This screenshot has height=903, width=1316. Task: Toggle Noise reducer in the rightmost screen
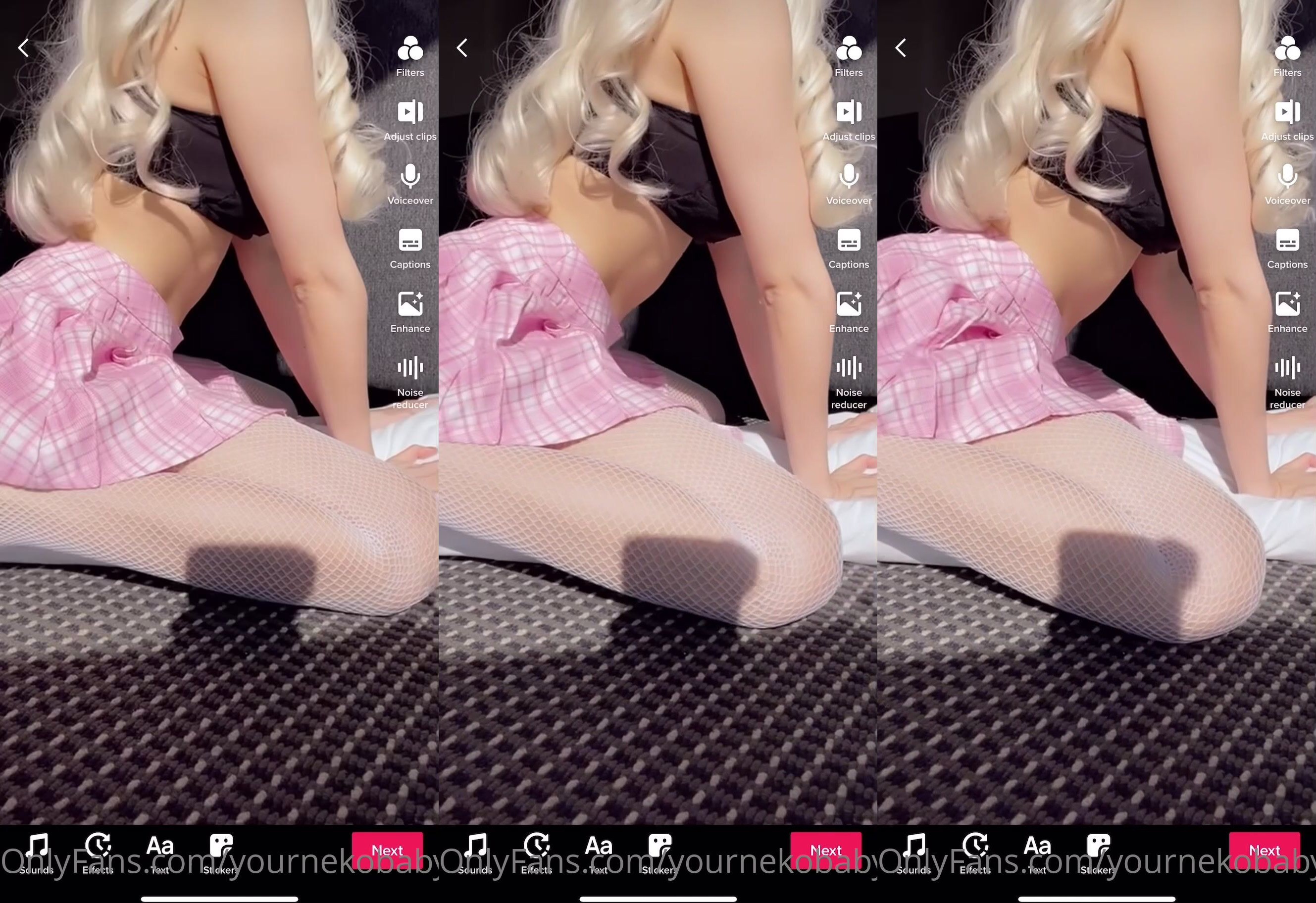tap(1287, 368)
